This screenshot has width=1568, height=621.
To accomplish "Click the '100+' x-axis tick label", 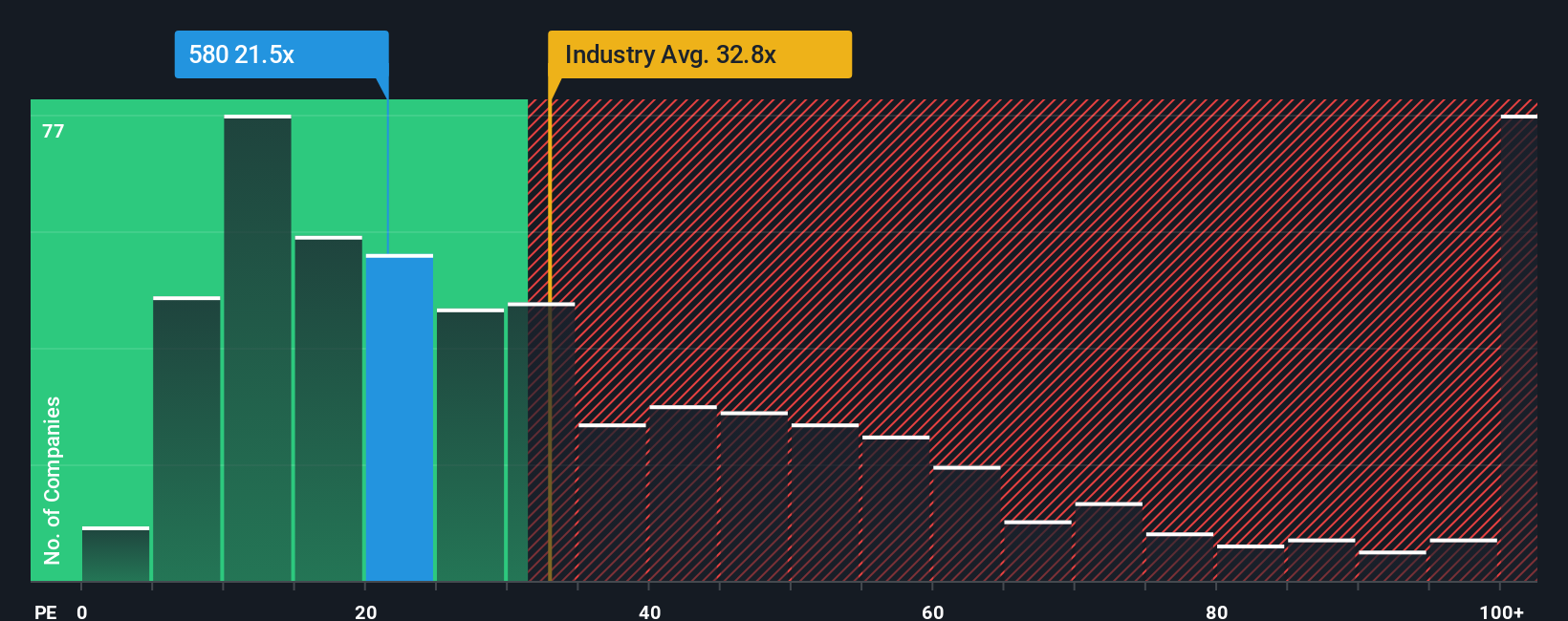I will tap(1502, 611).
